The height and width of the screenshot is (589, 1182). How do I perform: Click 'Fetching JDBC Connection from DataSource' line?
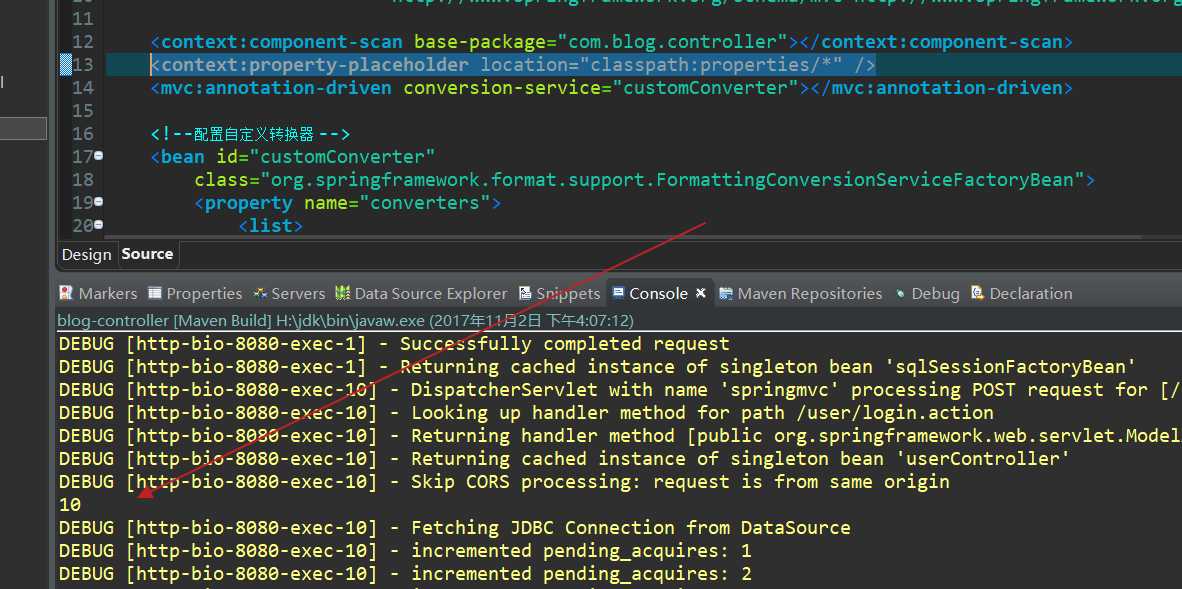pos(455,527)
